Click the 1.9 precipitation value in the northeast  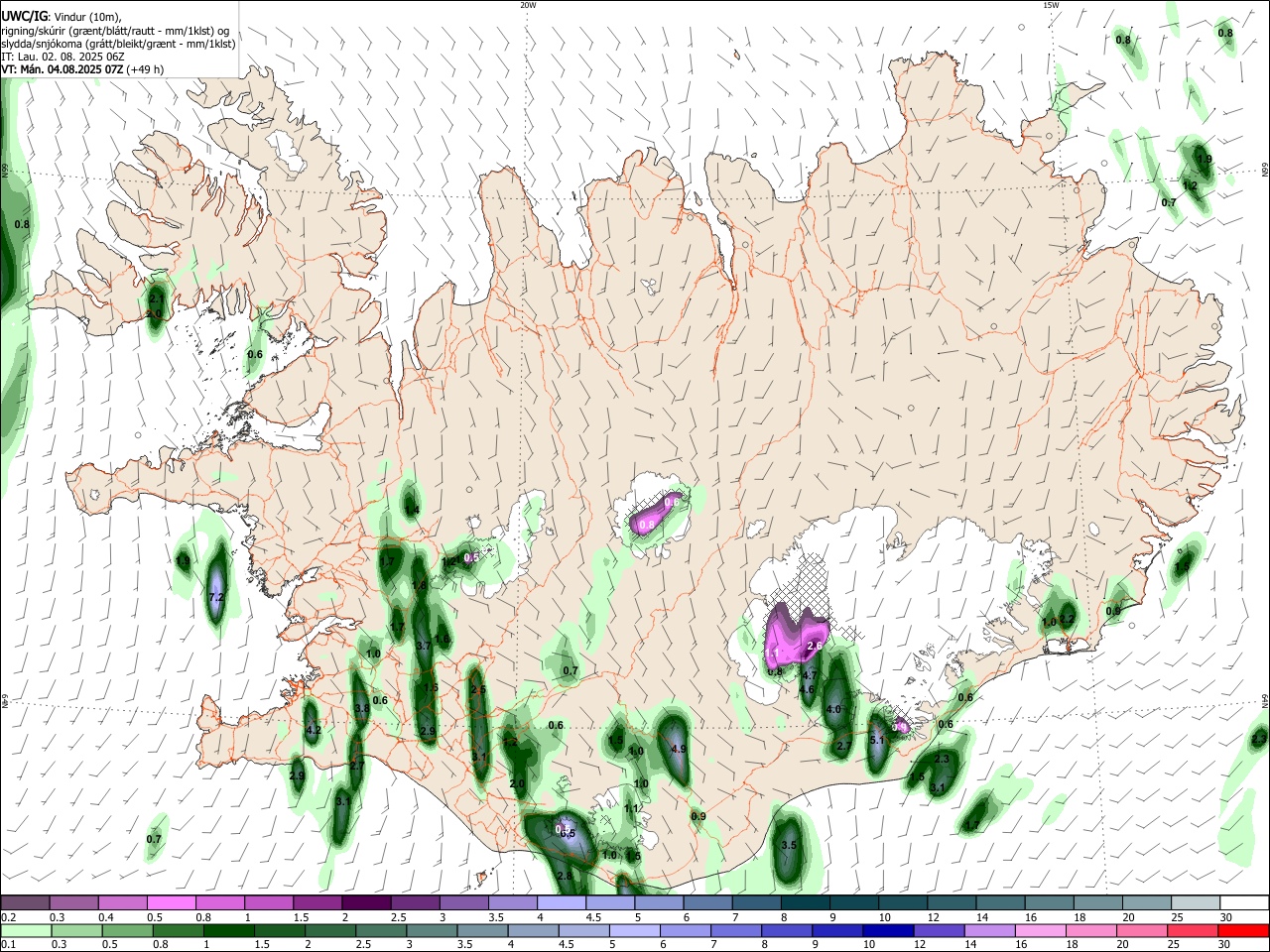point(1205,159)
